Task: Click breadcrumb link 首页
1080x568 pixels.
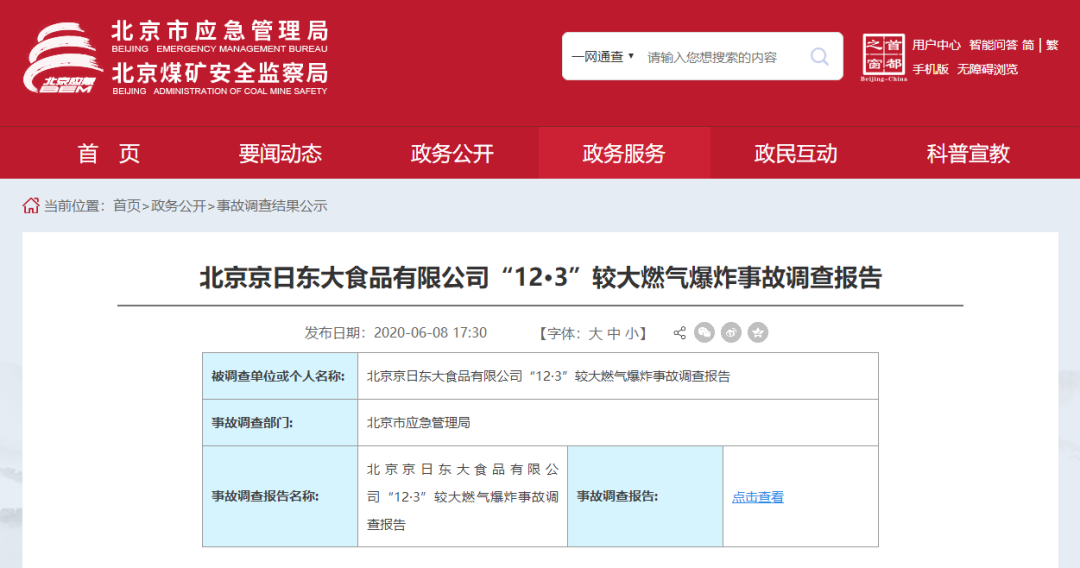Action: (127, 206)
